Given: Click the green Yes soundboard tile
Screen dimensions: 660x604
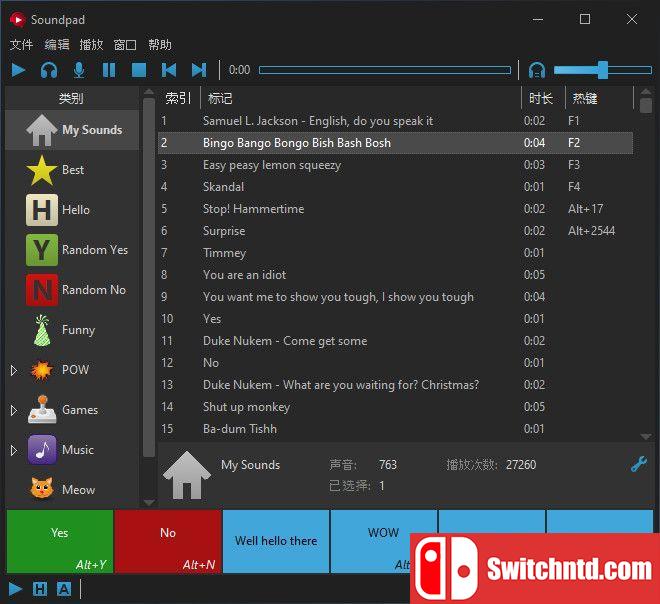Looking at the screenshot, I should [60, 542].
